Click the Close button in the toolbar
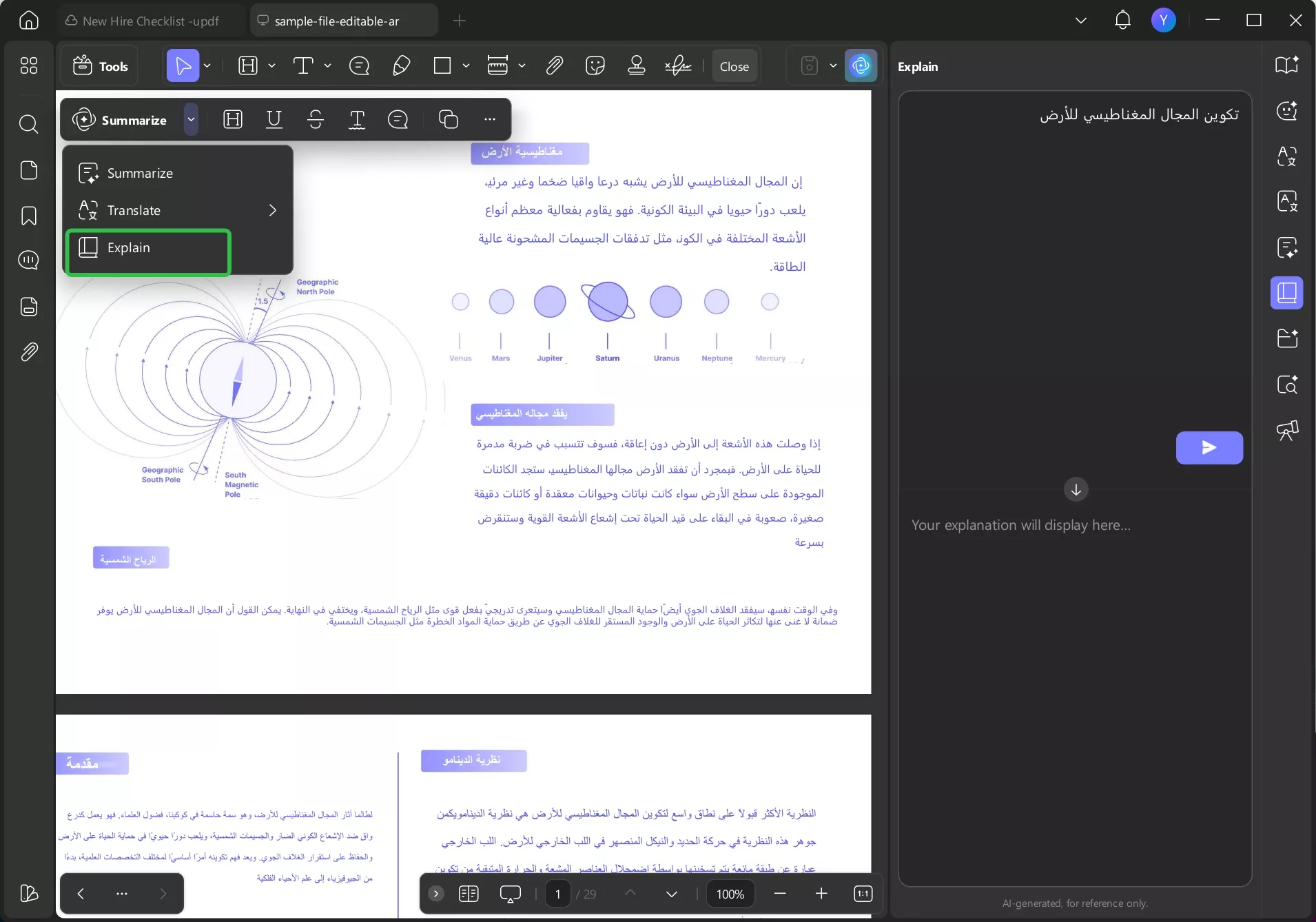Viewport: 1316px width, 922px height. [733, 65]
